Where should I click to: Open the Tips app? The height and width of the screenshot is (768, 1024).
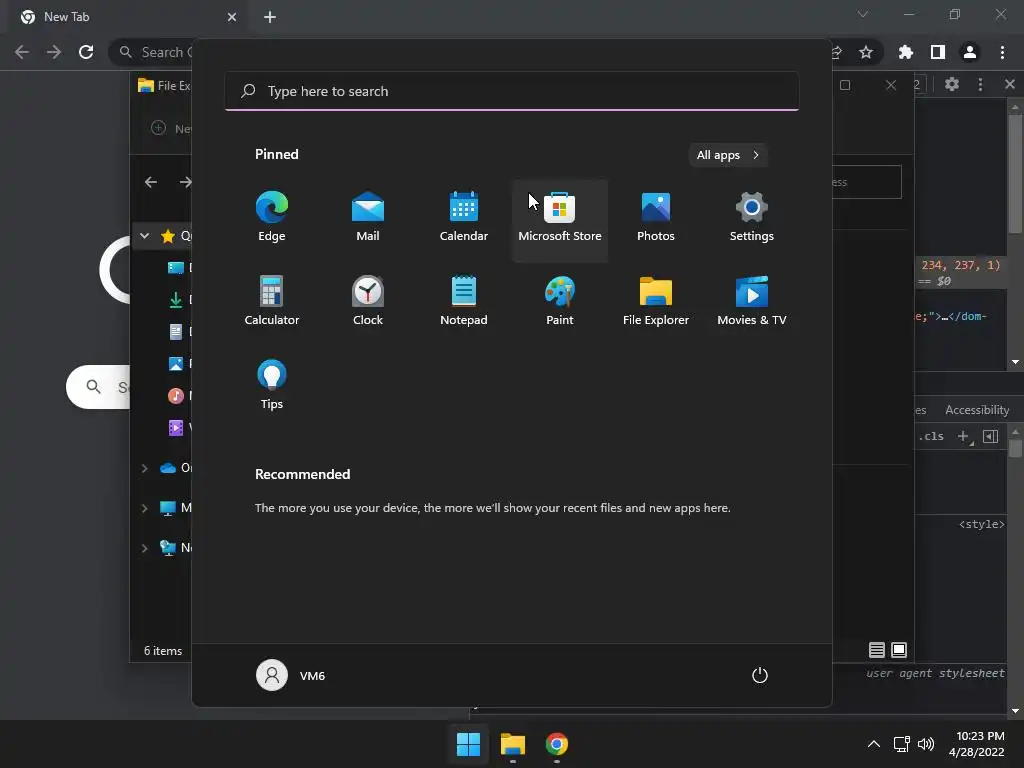(272, 387)
